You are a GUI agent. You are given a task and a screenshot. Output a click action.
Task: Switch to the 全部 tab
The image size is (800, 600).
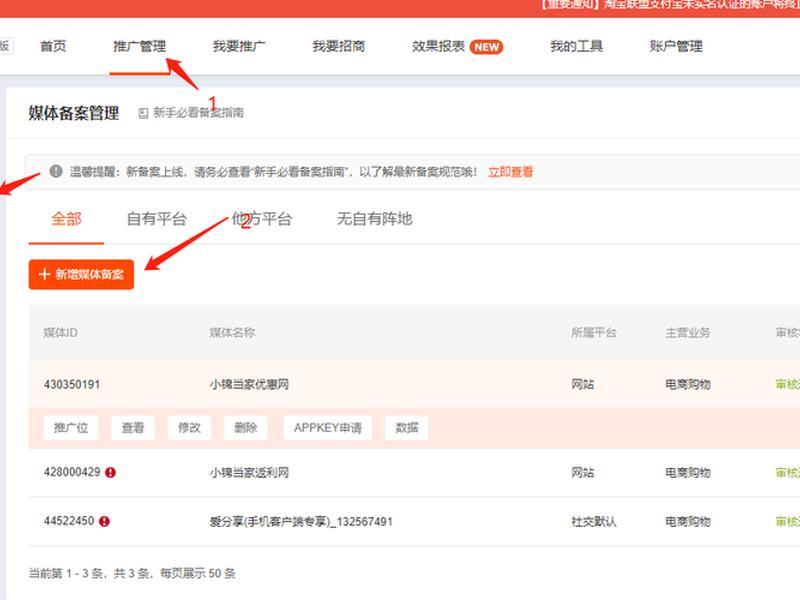pos(66,219)
